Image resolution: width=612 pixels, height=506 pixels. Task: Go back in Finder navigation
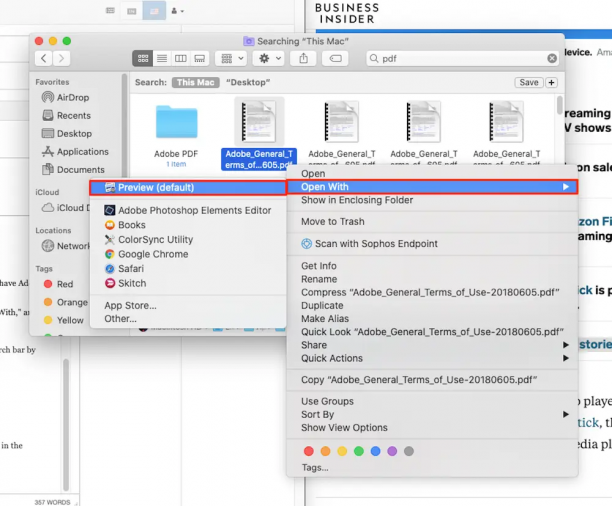[x=44, y=59]
